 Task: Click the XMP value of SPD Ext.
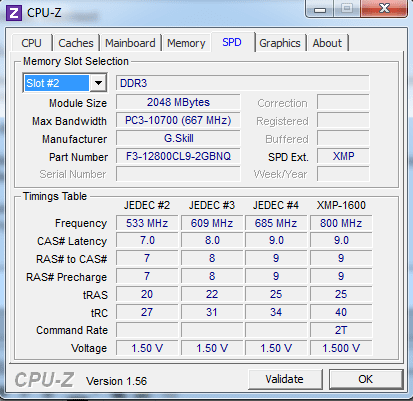pyautogui.click(x=343, y=156)
